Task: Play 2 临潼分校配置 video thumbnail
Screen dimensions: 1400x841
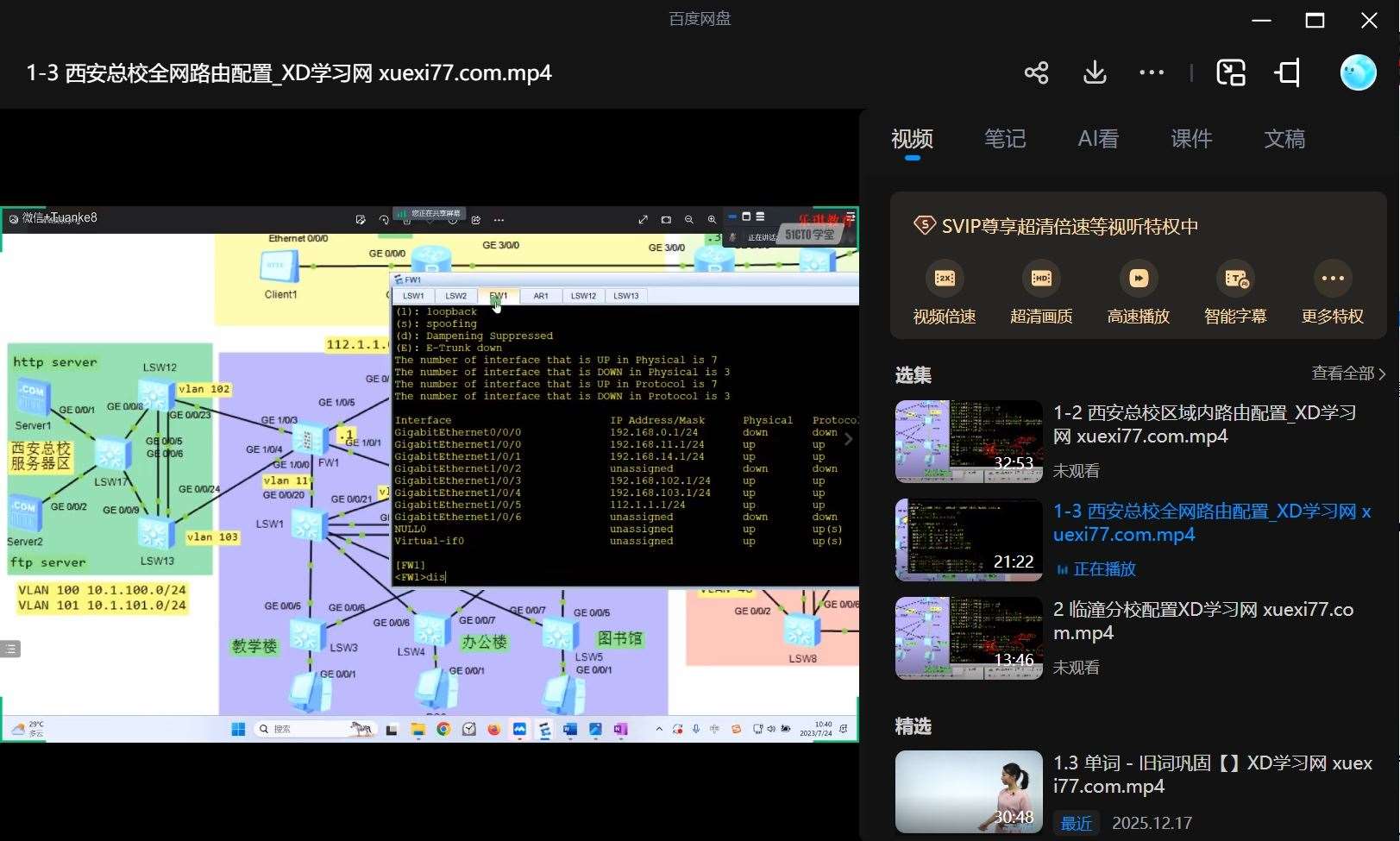Action: pyautogui.click(x=969, y=637)
